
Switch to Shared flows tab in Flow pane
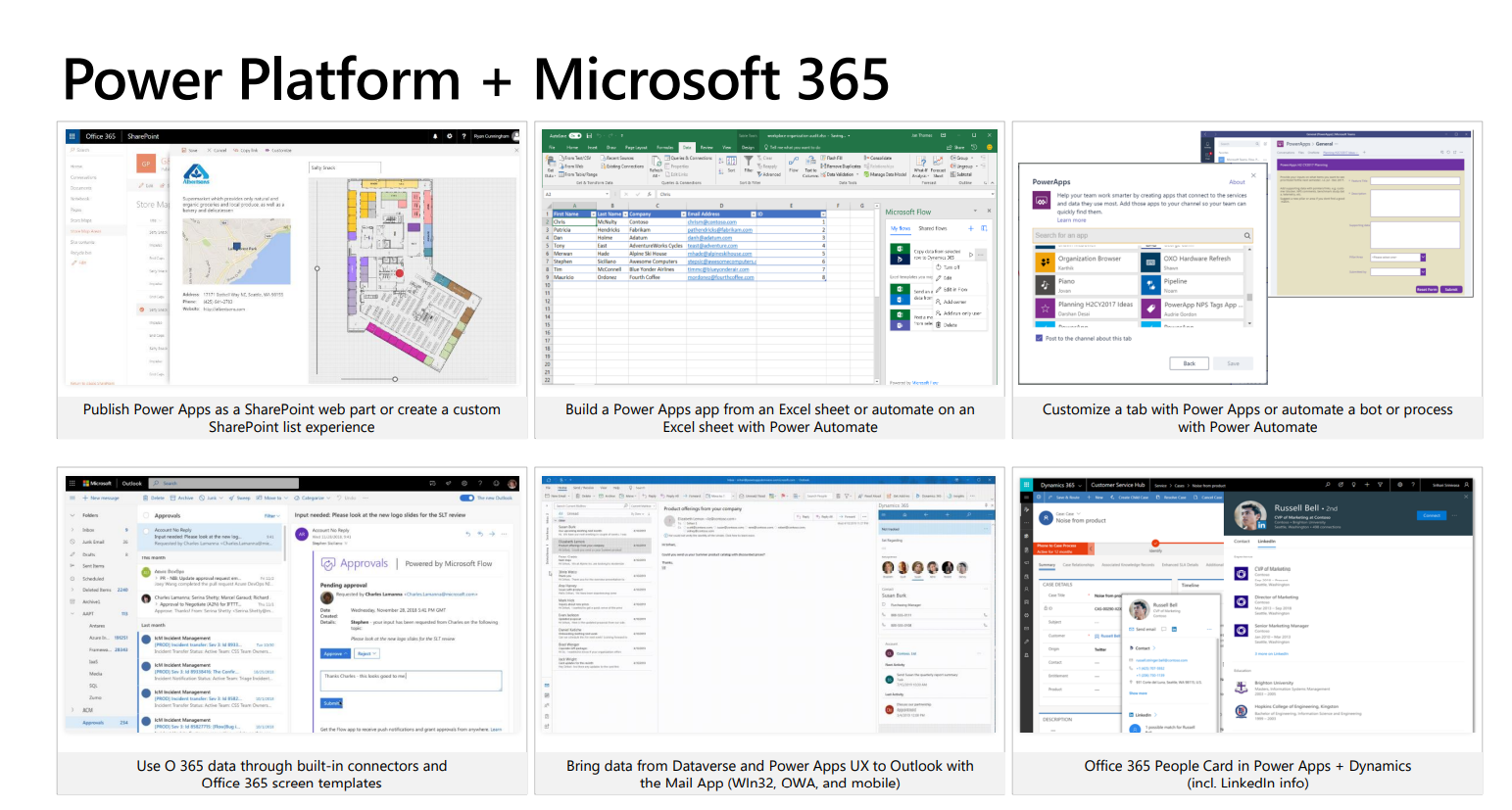tap(932, 228)
